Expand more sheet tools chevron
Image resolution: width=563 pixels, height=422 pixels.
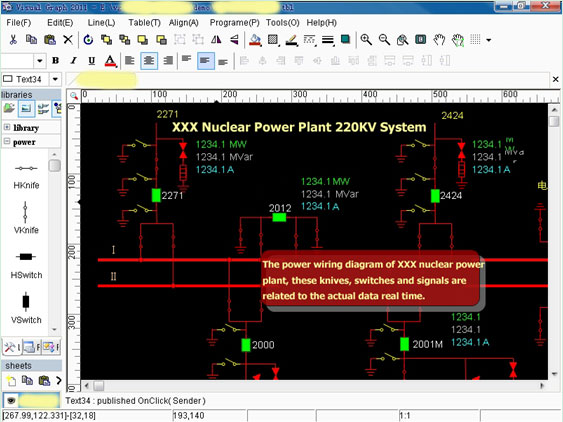(x=59, y=380)
